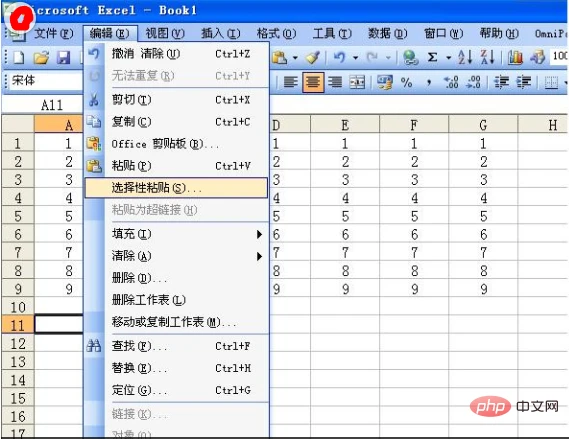The width and height of the screenshot is (569, 439).
Task: Choose 删除(D) menu item
Action: coord(177,278)
